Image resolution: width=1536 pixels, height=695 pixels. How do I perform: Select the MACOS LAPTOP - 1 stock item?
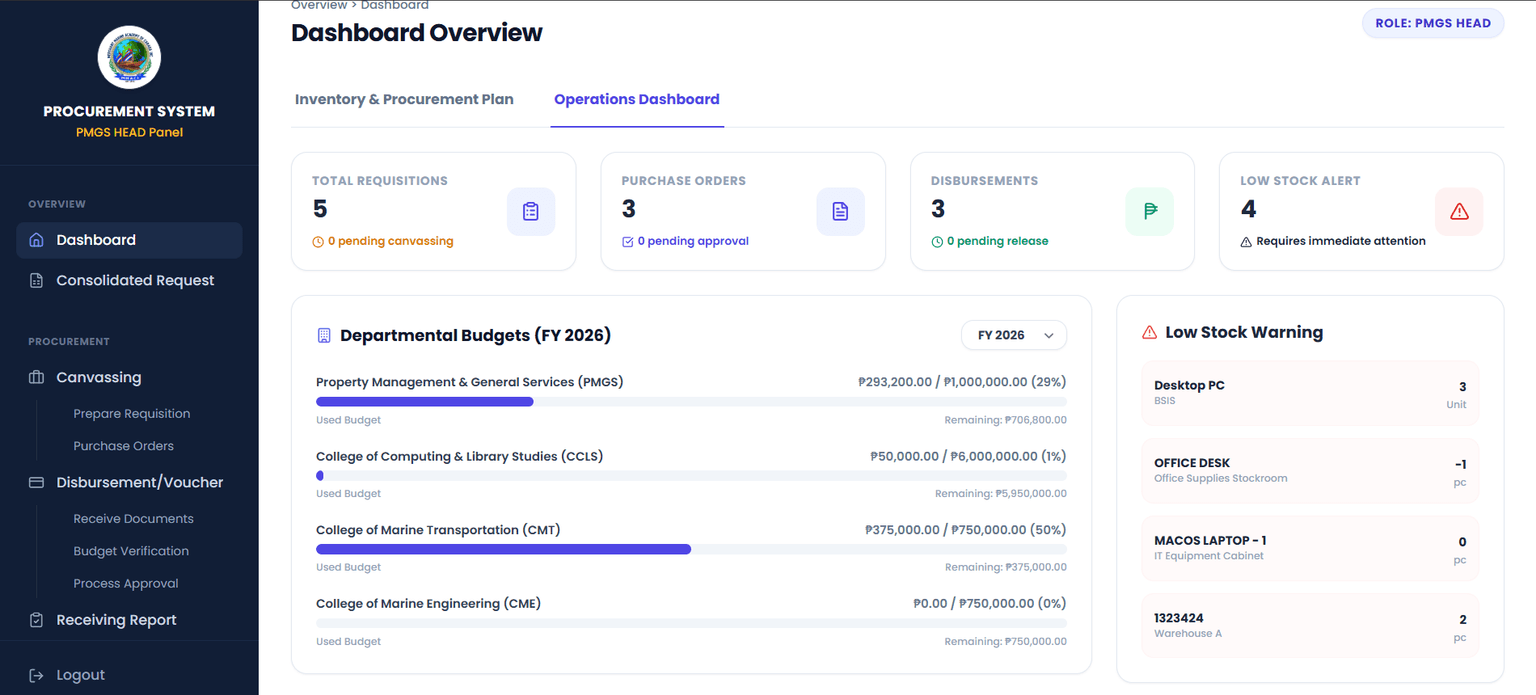click(x=1310, y=548)
